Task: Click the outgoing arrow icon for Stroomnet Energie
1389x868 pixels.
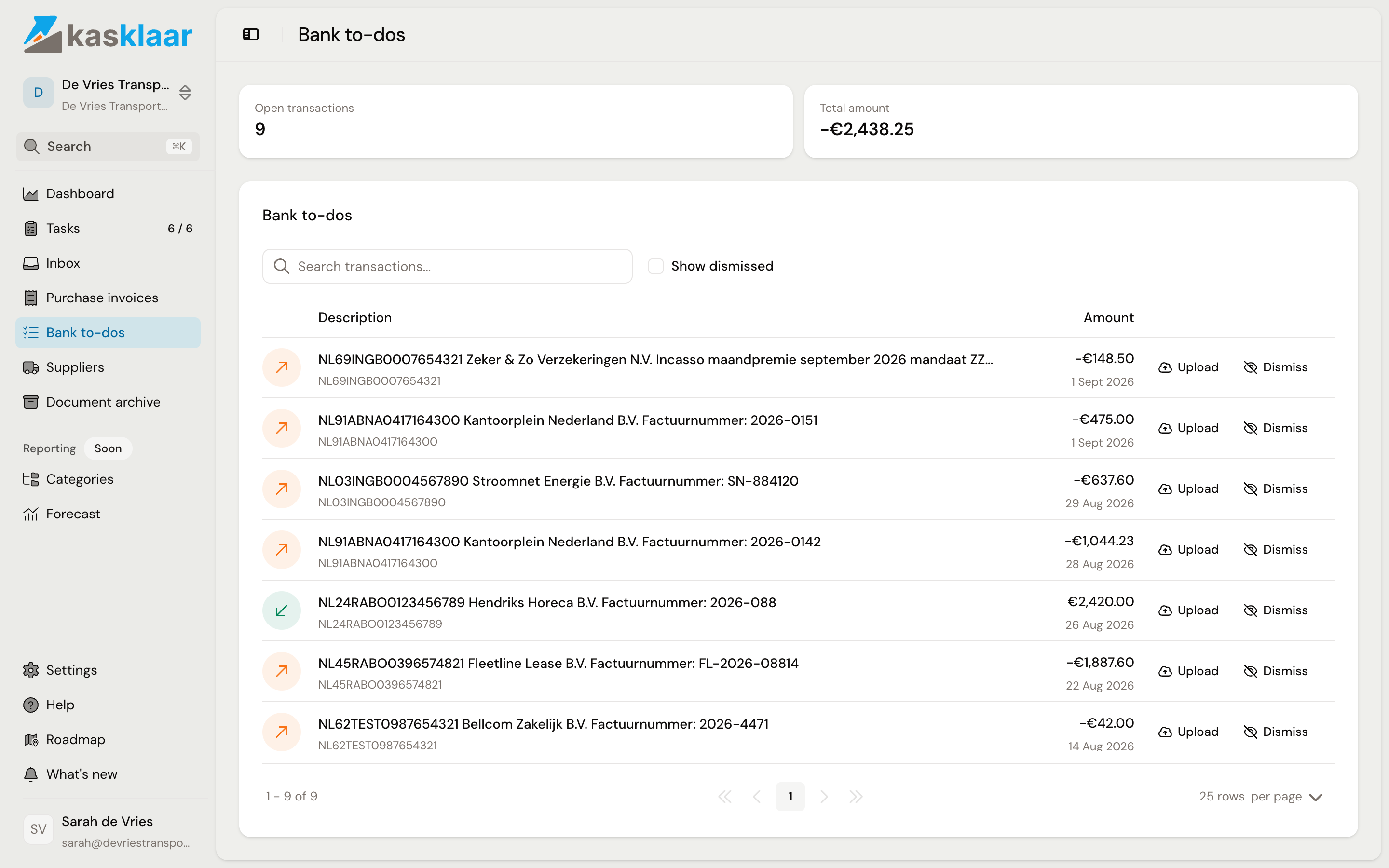Action: 281,489
